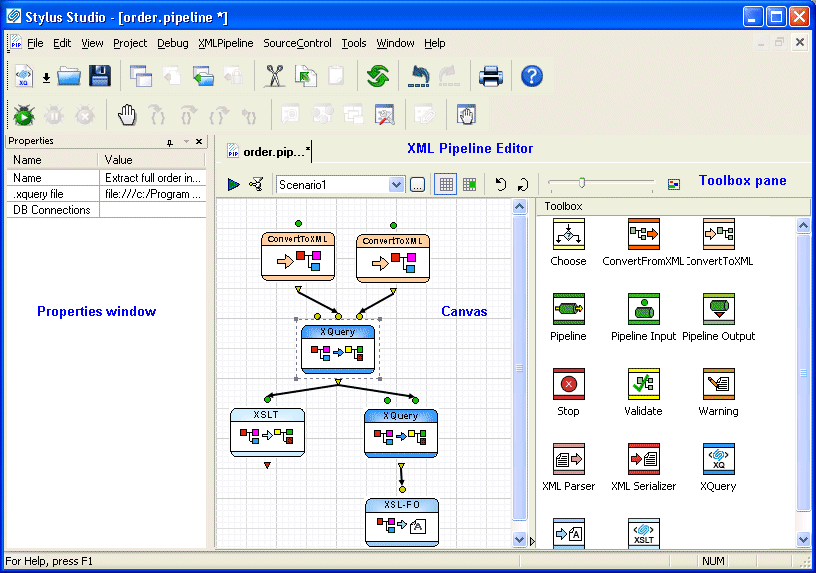816x573 pixels.
Task: Open the Properties window options arrow
Action: (185, 142)
